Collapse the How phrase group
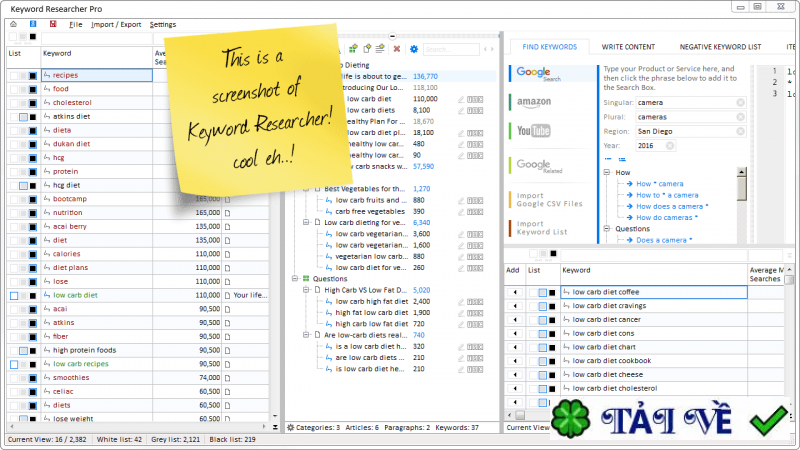Screen dimensions: 800x450 [606, 172]
